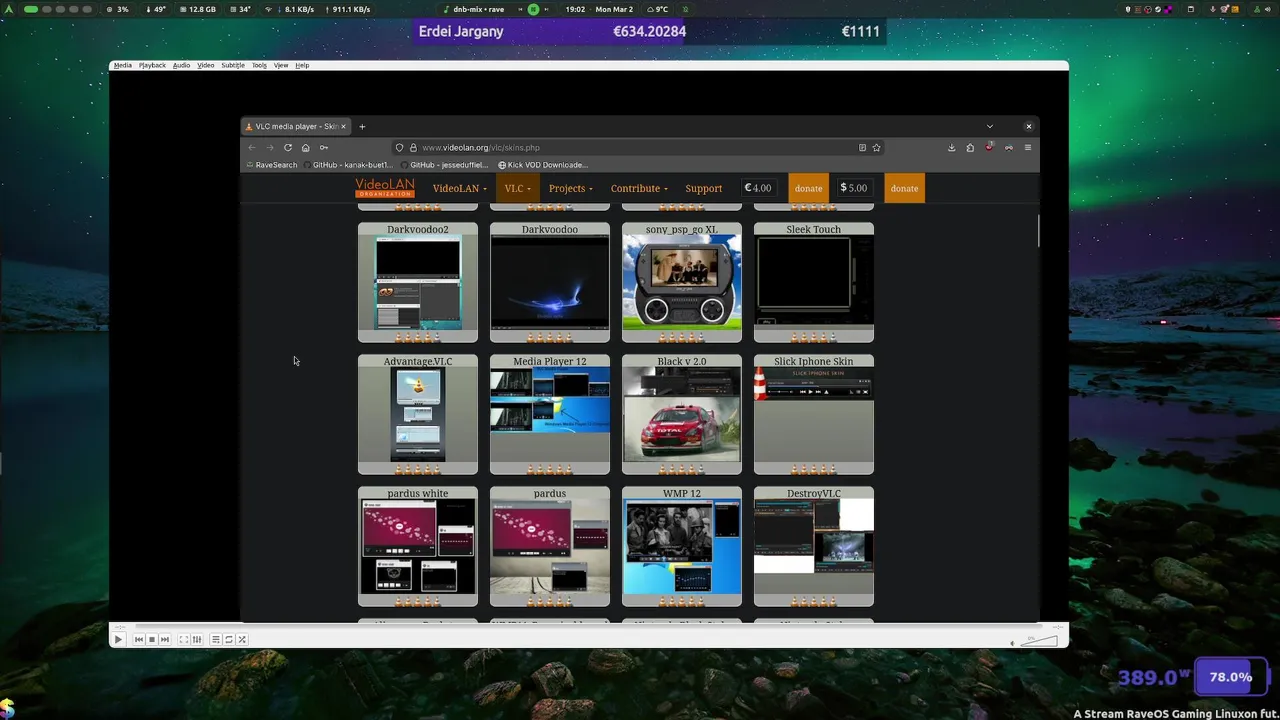Viewport: 1280px width, 720px height.
Task: Open VLC Help menu
Action: 302,65
